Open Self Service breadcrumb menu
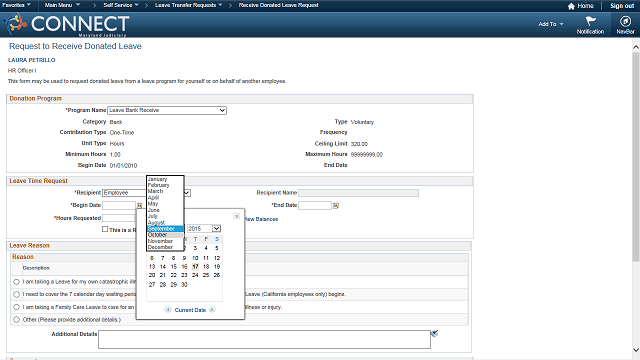640x360 pixels. coord(121,5)
